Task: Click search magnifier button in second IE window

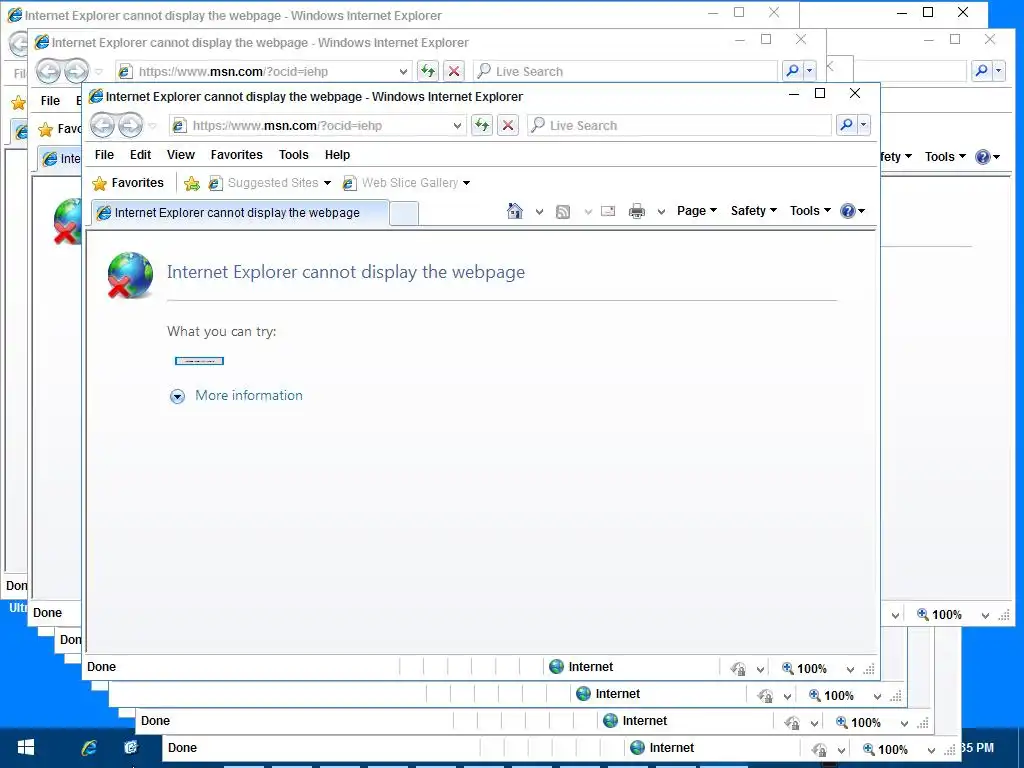Action: [x=792, y=71]
